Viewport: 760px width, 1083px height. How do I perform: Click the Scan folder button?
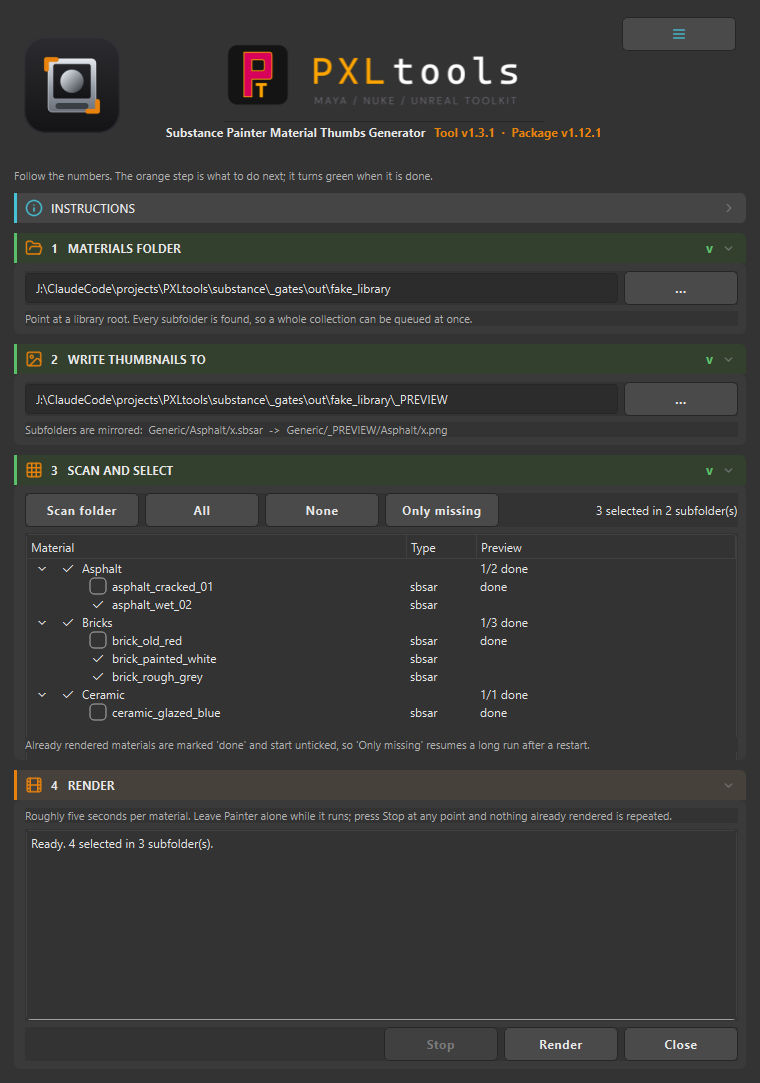82,510
